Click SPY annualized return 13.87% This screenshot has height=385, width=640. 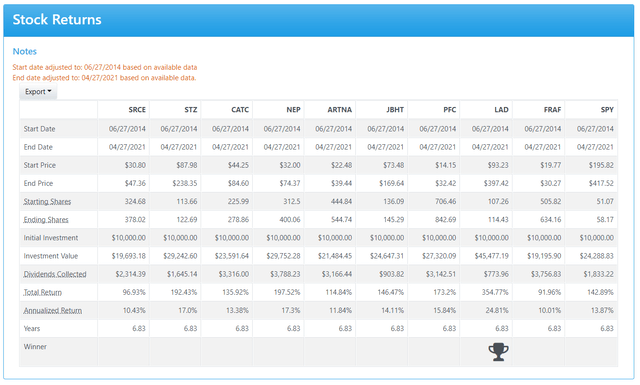(602, 311)
